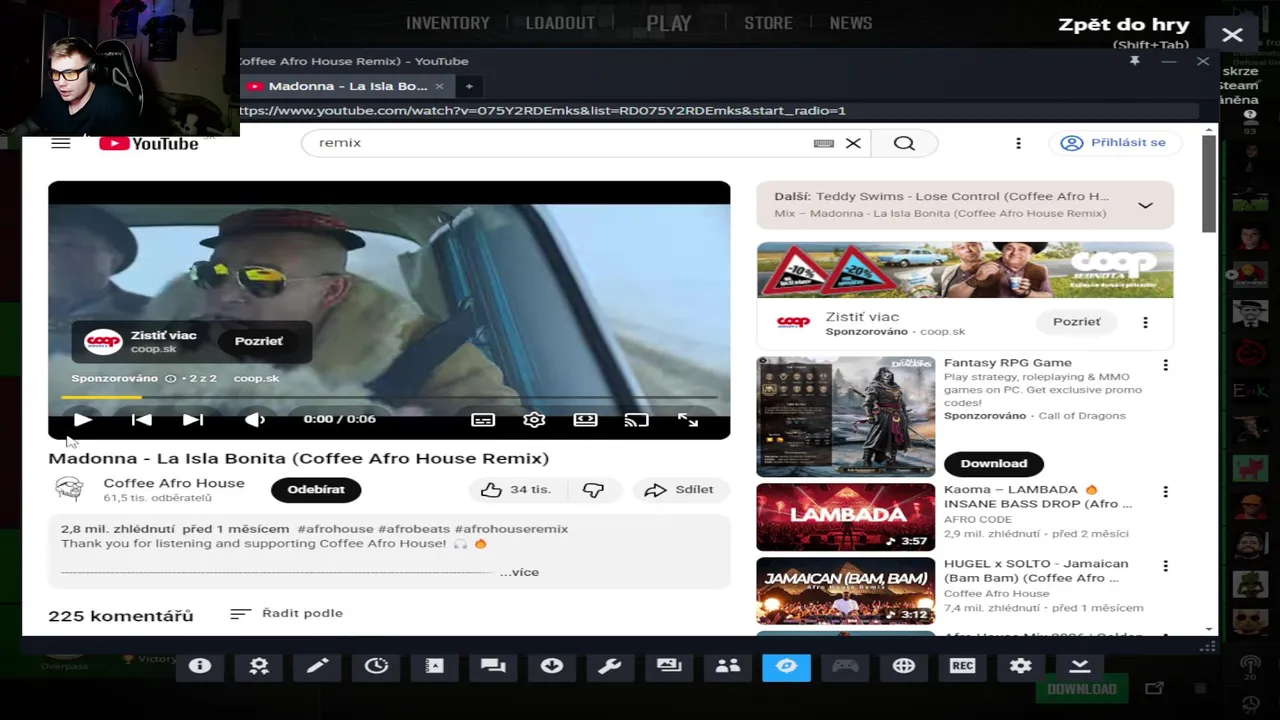The width and height of the screenshot is (1280, 720).
Task: Open player settings gear
Action: click(x=534, y=420)
